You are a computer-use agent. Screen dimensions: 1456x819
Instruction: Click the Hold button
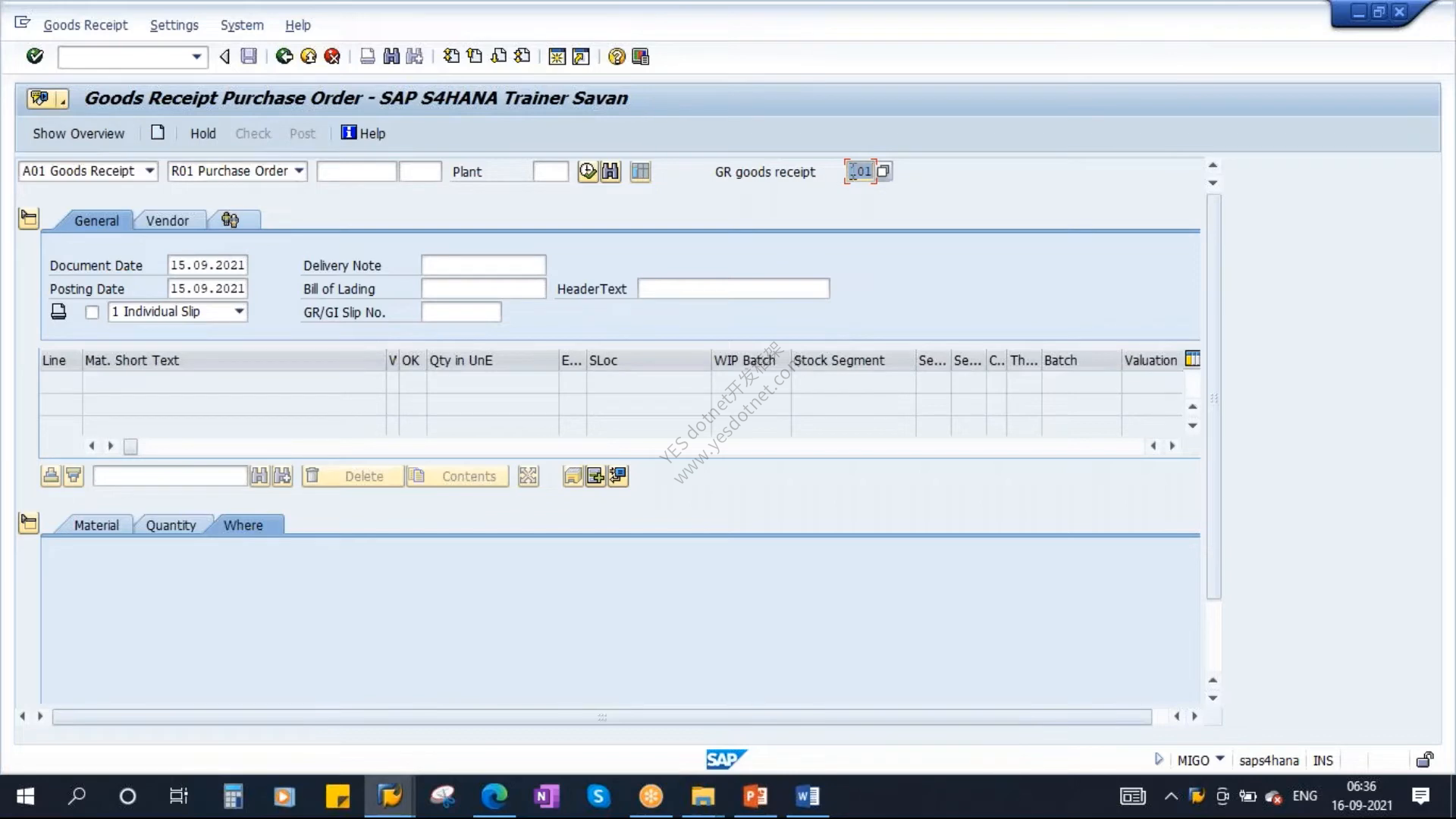(x=202, y=133)
